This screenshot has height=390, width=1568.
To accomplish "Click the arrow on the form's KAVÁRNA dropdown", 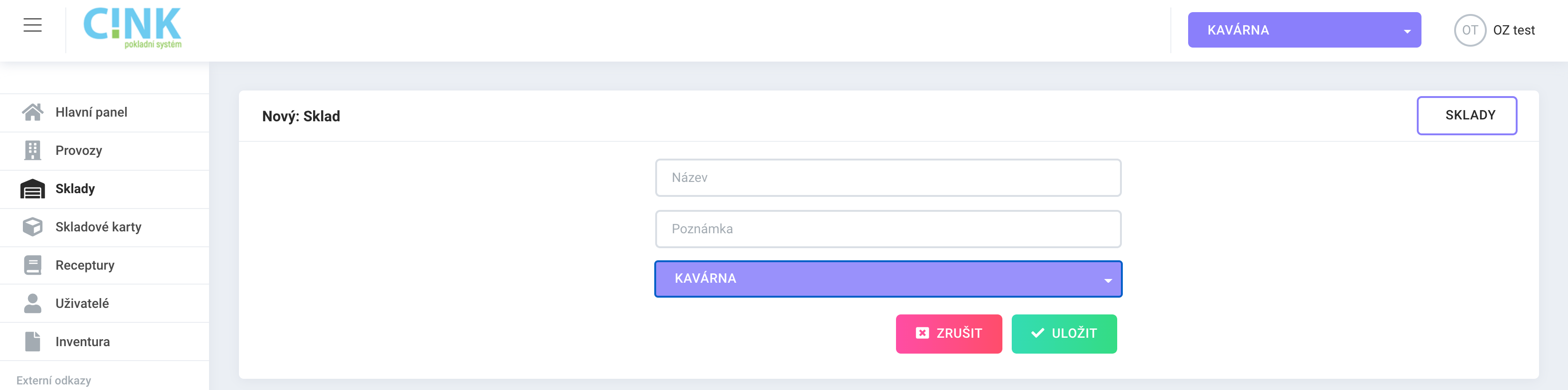I will click(x=1108, y=280).
